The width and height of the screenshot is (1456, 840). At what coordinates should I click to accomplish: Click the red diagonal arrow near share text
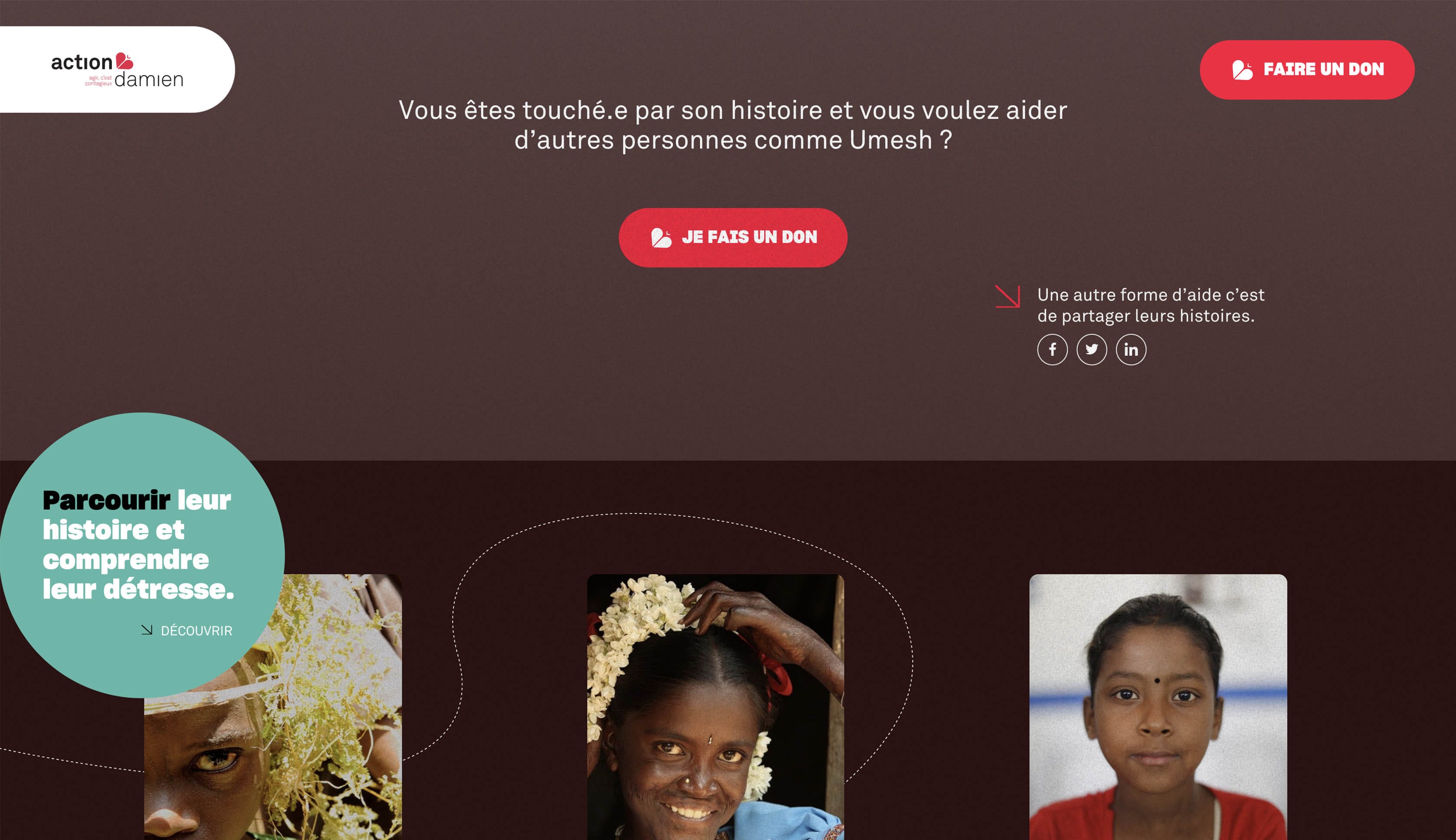click(1007, 296)
